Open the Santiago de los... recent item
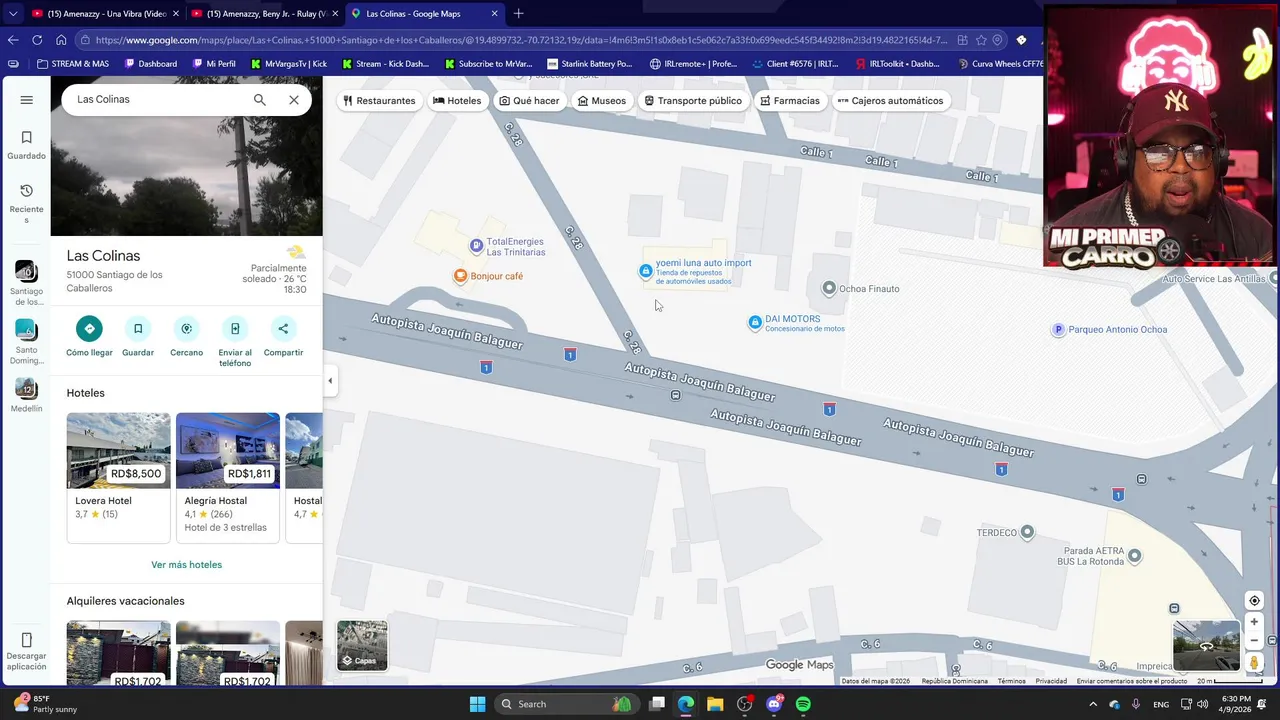1280x720 pixels. coord(27,283)
